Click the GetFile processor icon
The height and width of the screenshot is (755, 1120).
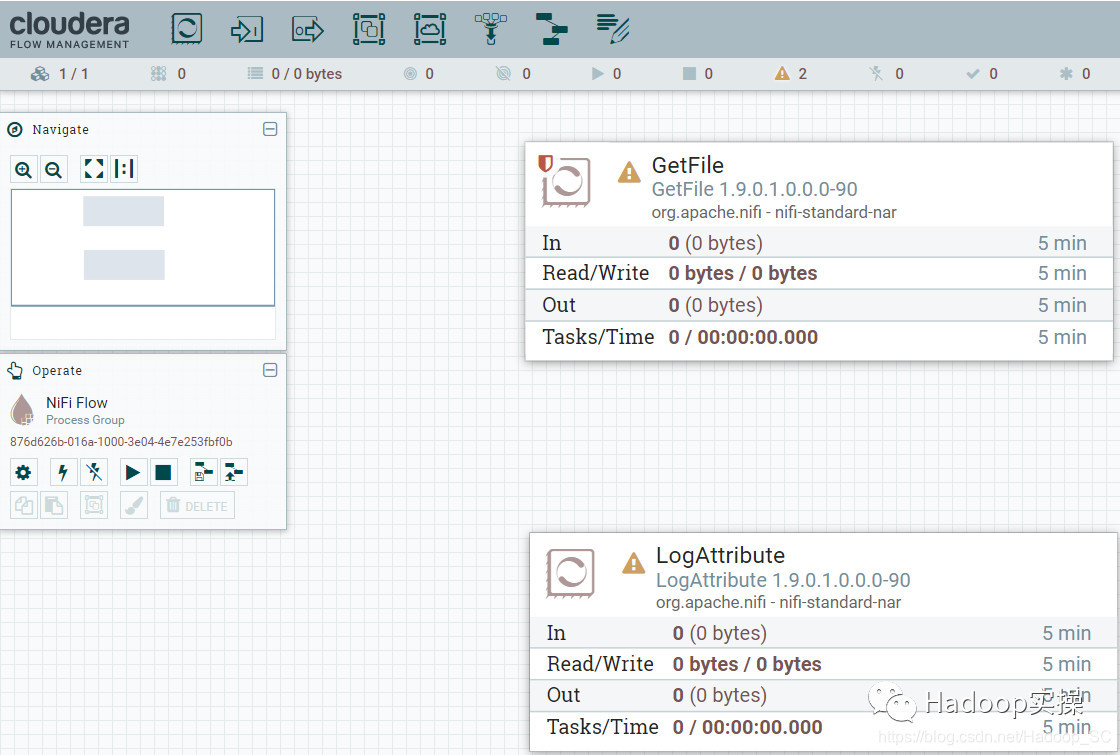566,181
